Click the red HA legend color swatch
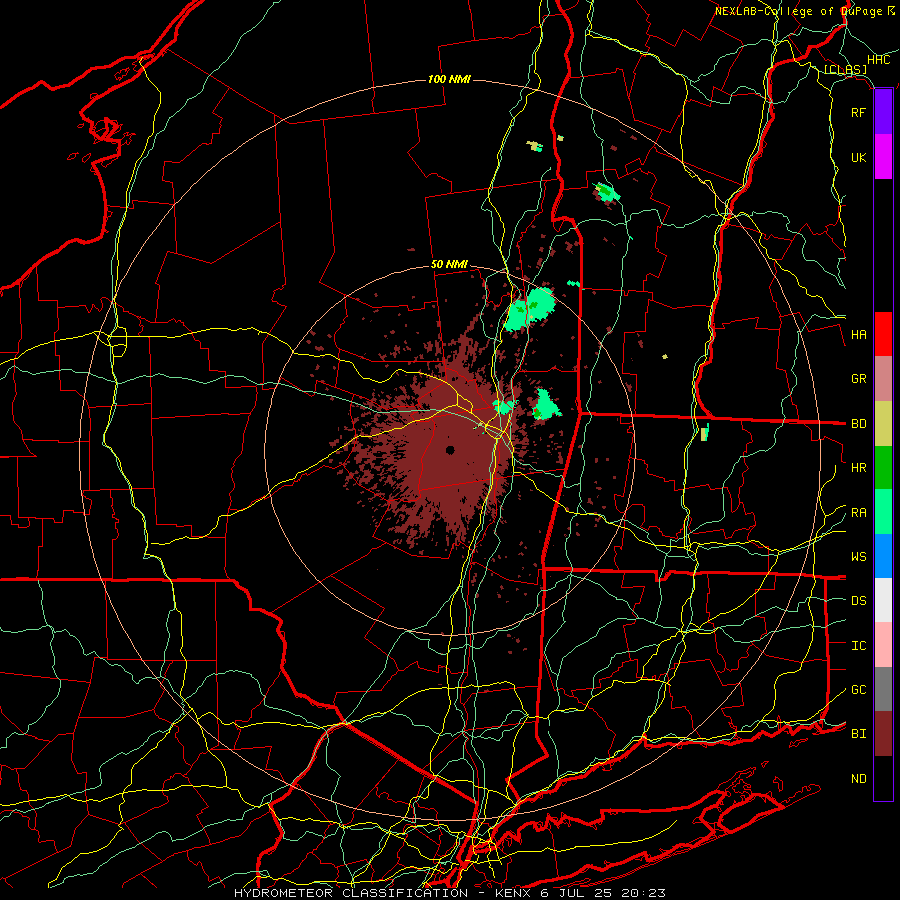Image resolution: width=900 pixels, height=900 pixels. [883, 334]
